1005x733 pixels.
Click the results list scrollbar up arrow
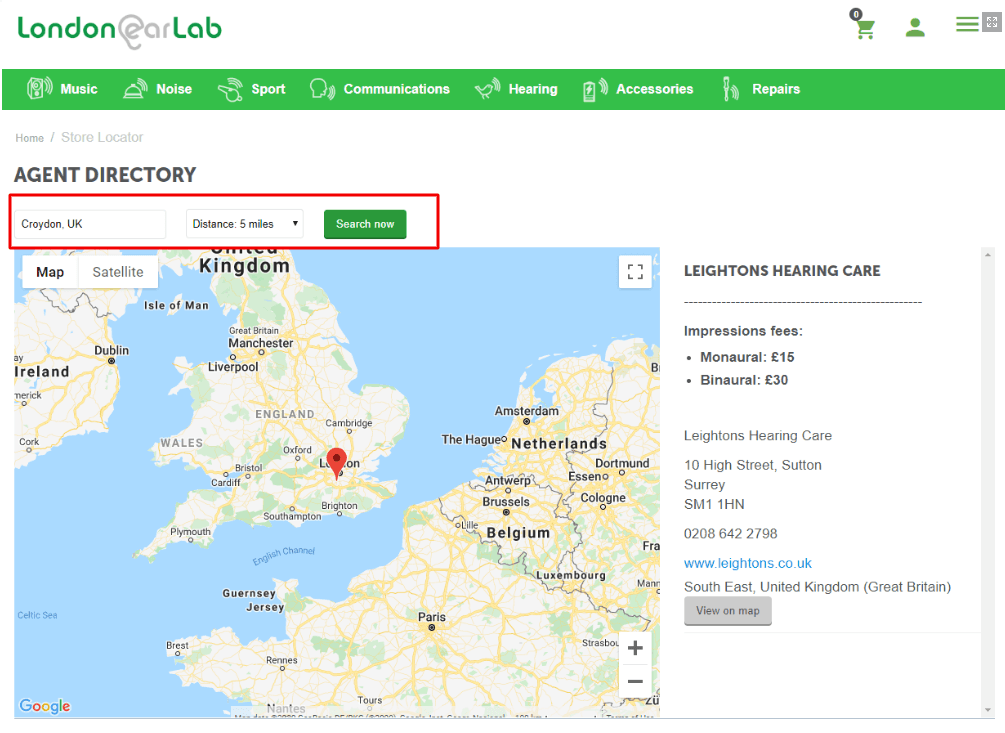click(988, 255)
